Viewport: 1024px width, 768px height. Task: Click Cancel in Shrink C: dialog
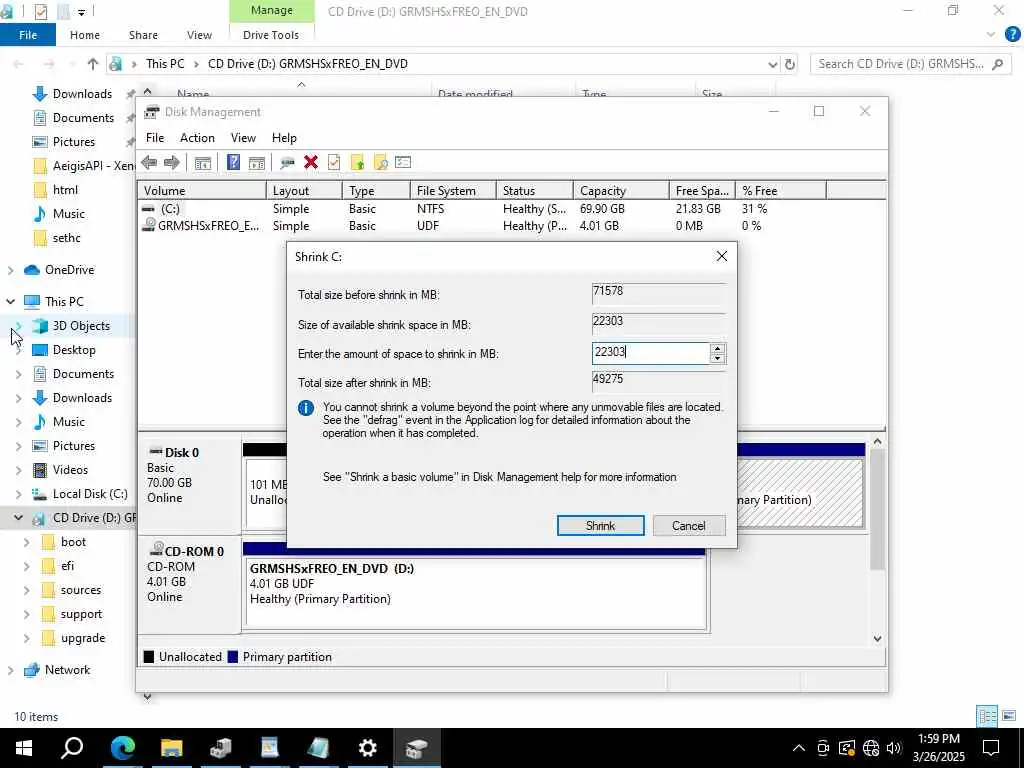[x=688, y=526]
